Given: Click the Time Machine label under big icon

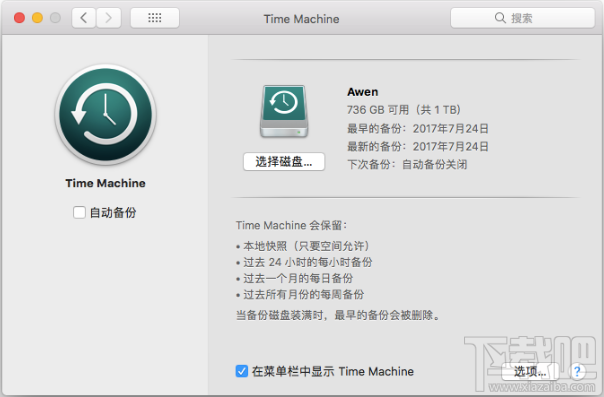Looking at the screenshot, I should [106, 183].
